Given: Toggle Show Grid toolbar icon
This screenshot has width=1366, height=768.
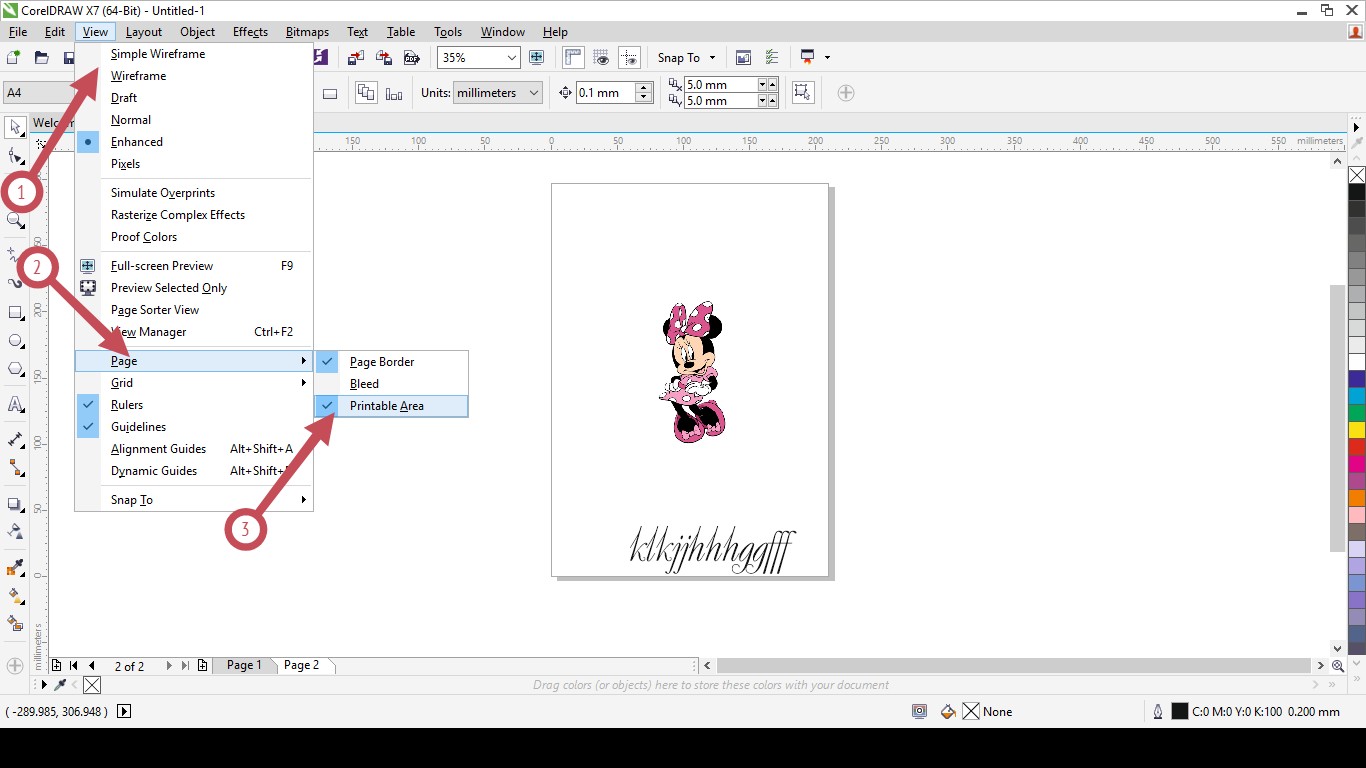Looking at the screenshot, I should (x=601, y=58).
